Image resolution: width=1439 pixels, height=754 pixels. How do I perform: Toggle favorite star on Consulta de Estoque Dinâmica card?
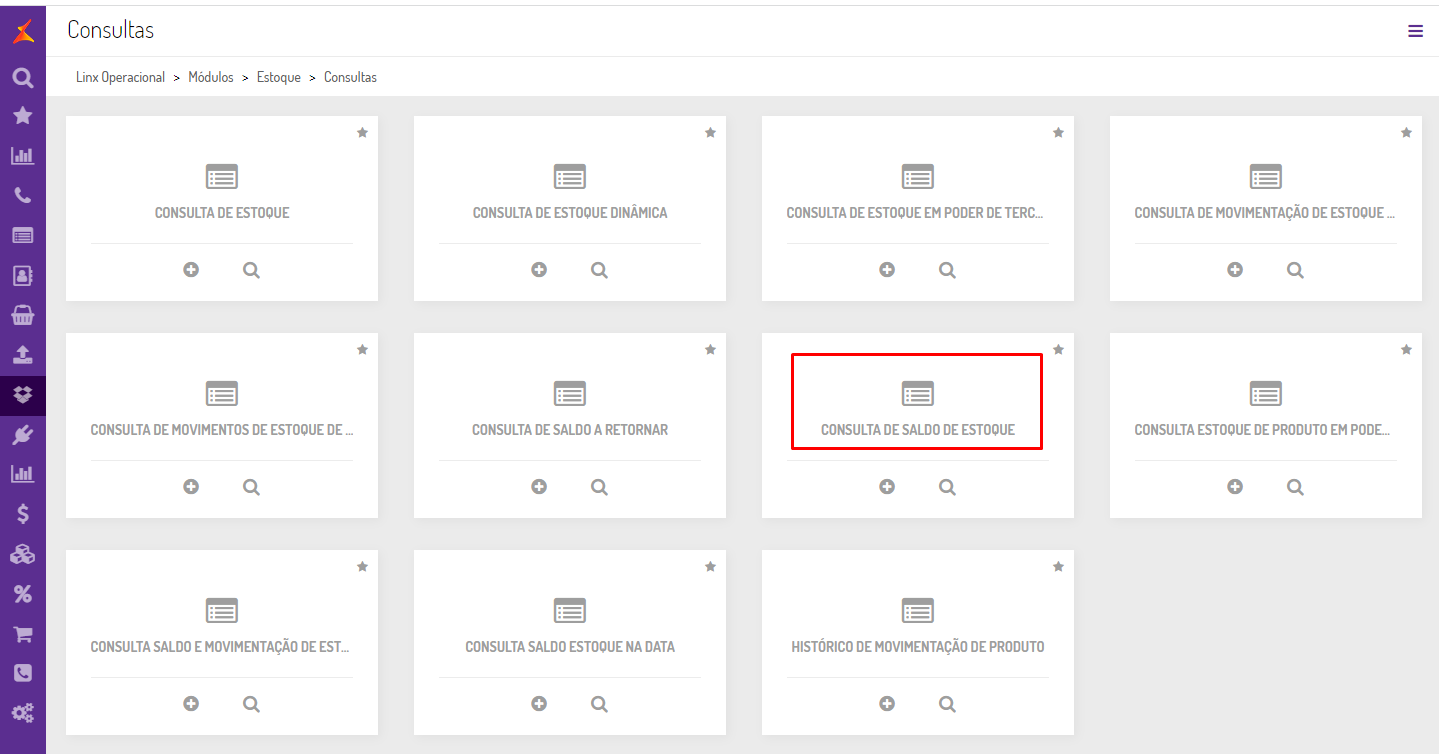click(710, 133)
